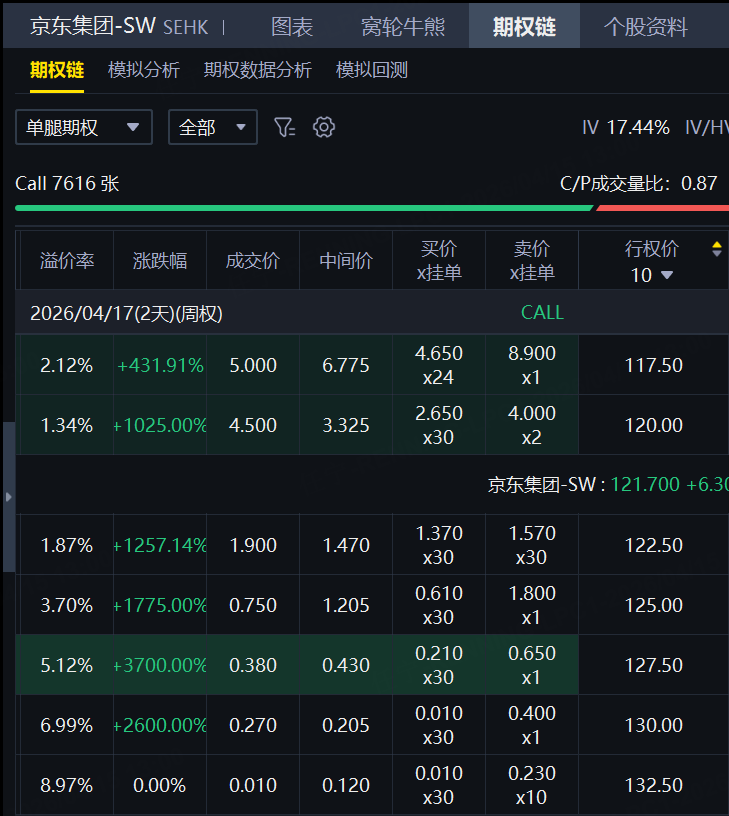729x816 pixels.
Task: Click the strike price sort arrows
Action: (716, 249)
